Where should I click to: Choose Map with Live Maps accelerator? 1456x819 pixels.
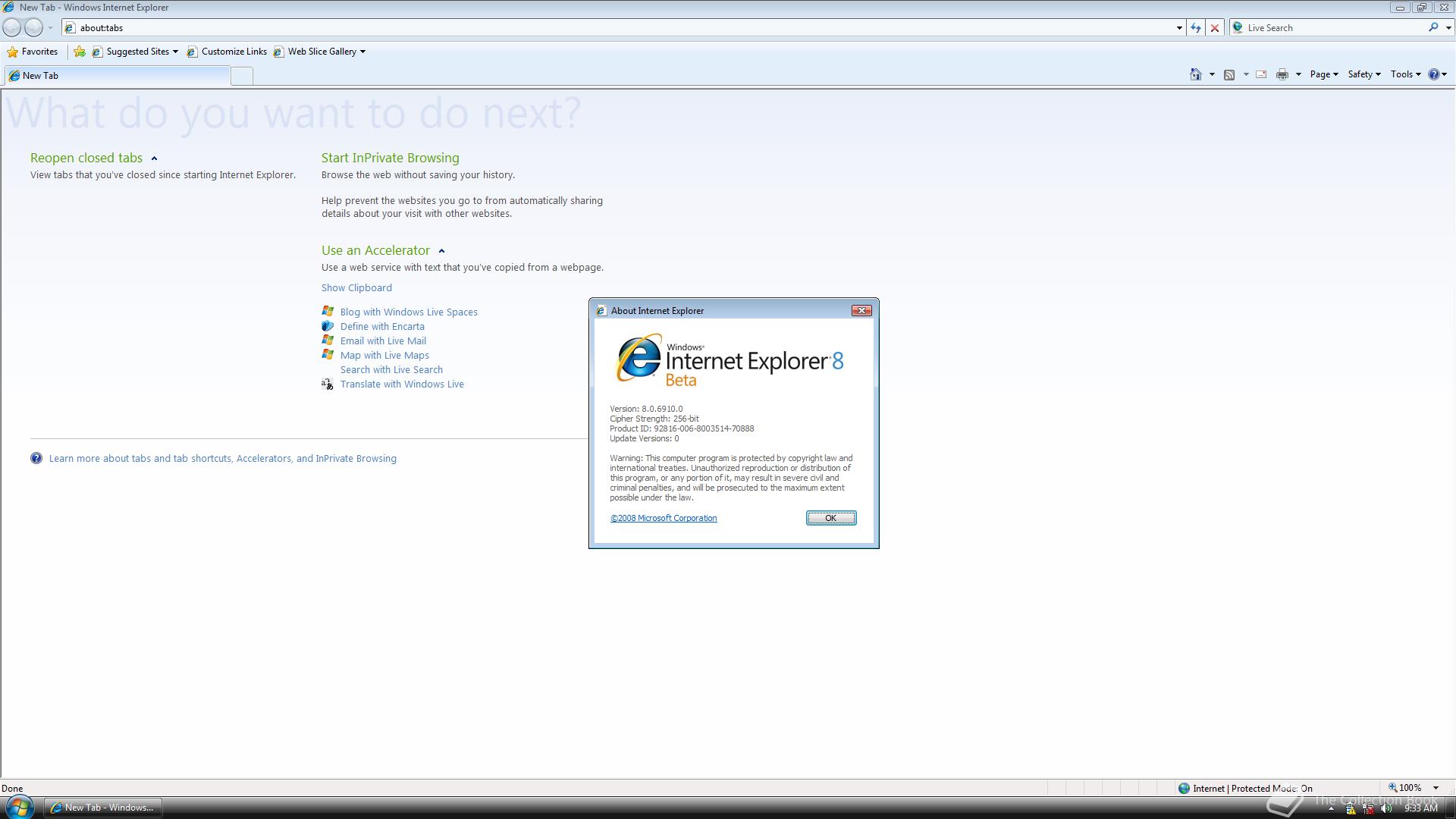[x=384, y=355]
